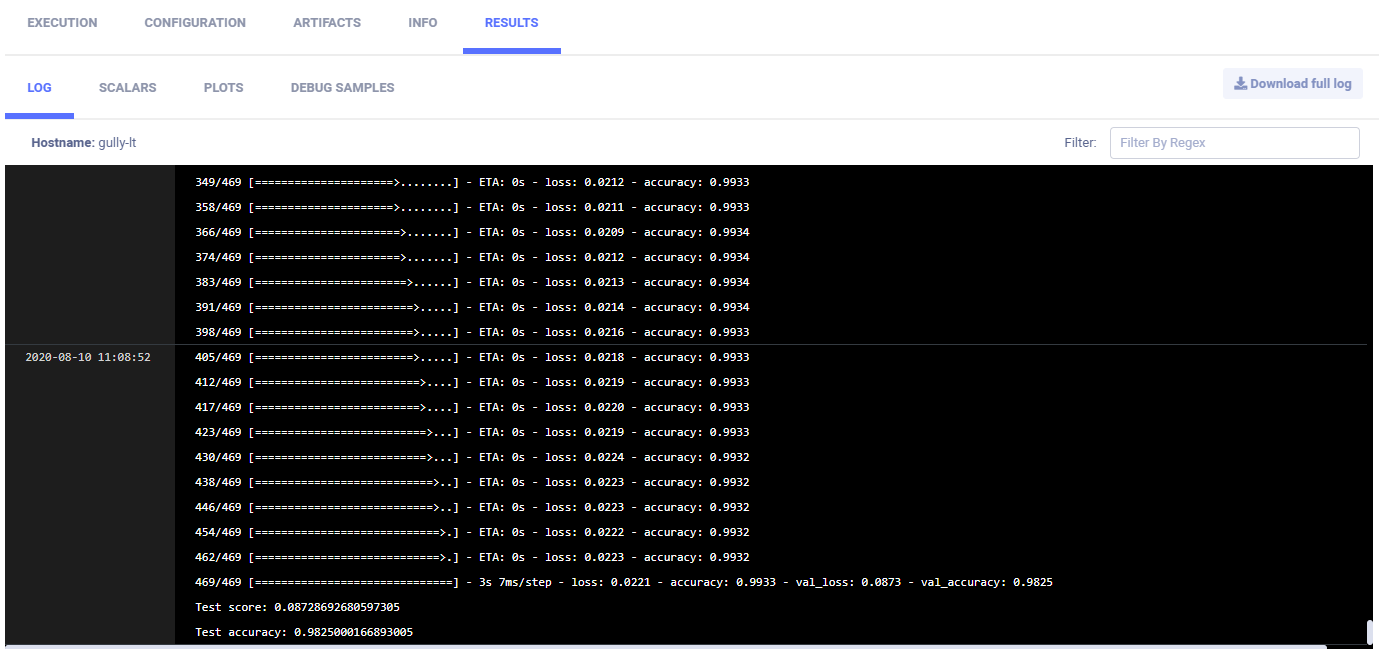View the PLOTS sub-tab
The height and width of the screenshot is (649, 1380).
click(x=223, y=88)
